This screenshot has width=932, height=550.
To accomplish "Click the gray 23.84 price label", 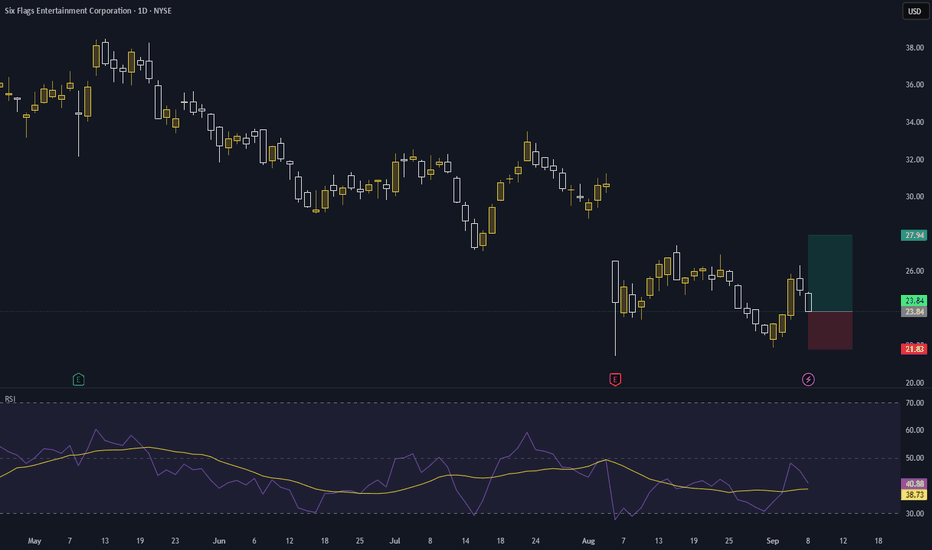I will [914, 312].
